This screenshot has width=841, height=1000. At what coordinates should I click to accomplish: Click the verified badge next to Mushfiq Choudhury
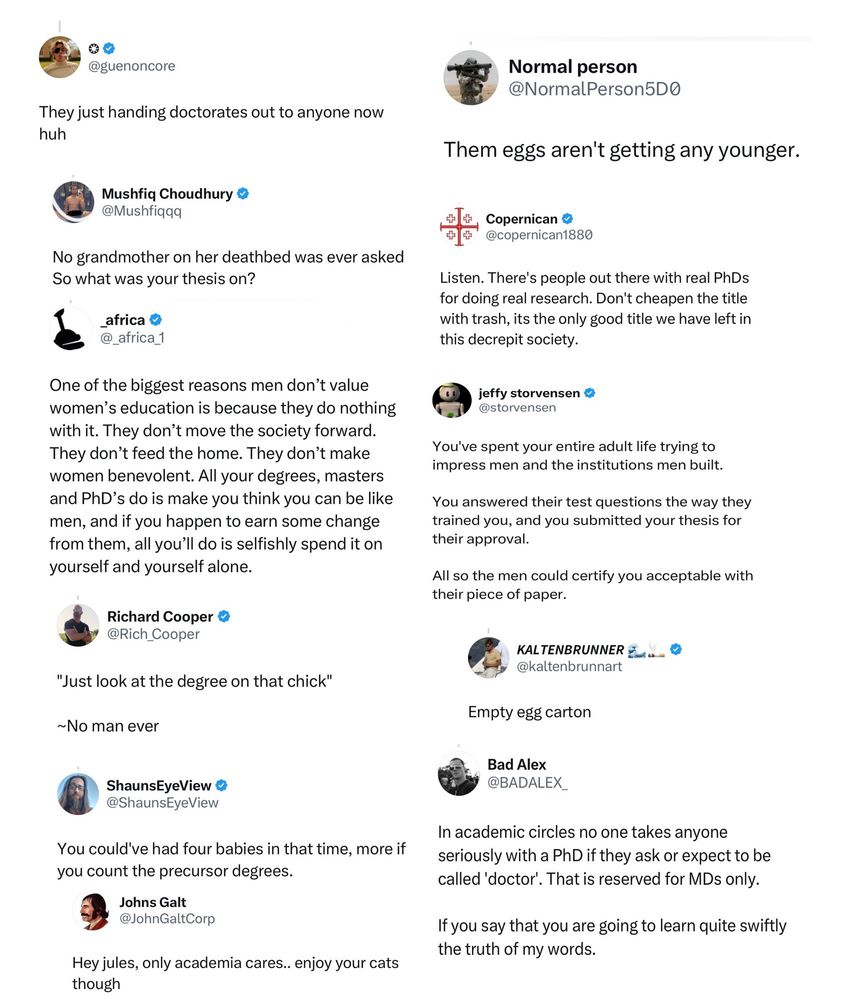[243, 193]
